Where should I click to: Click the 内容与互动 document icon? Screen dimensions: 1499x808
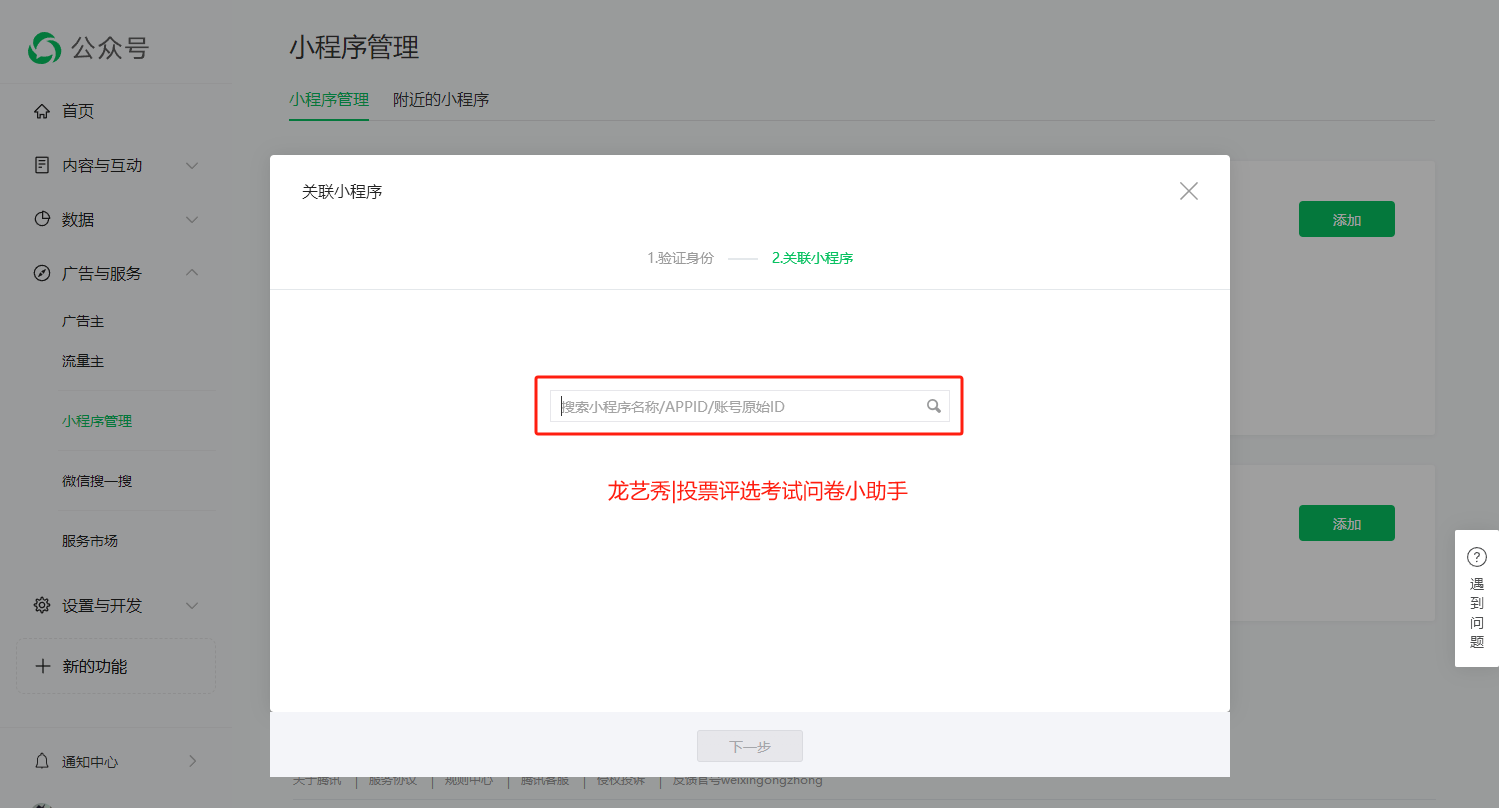42,165
